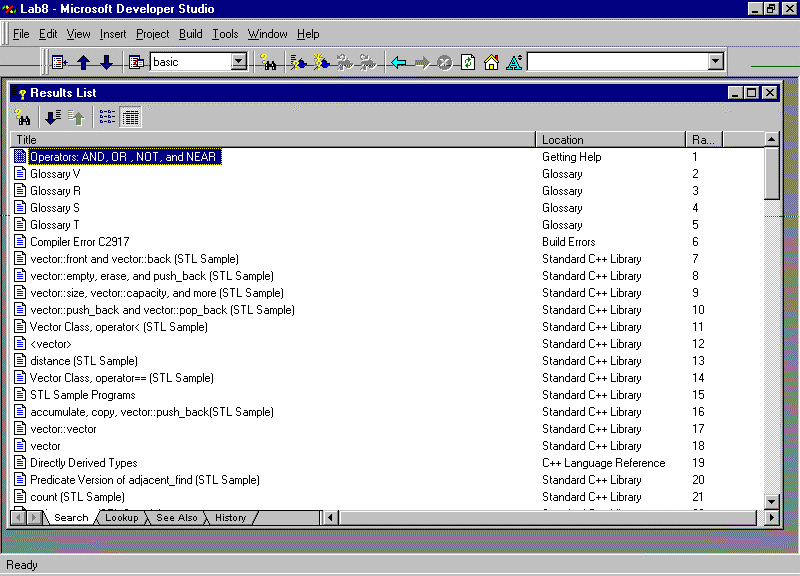Click inside the empty URL input field

618,62
